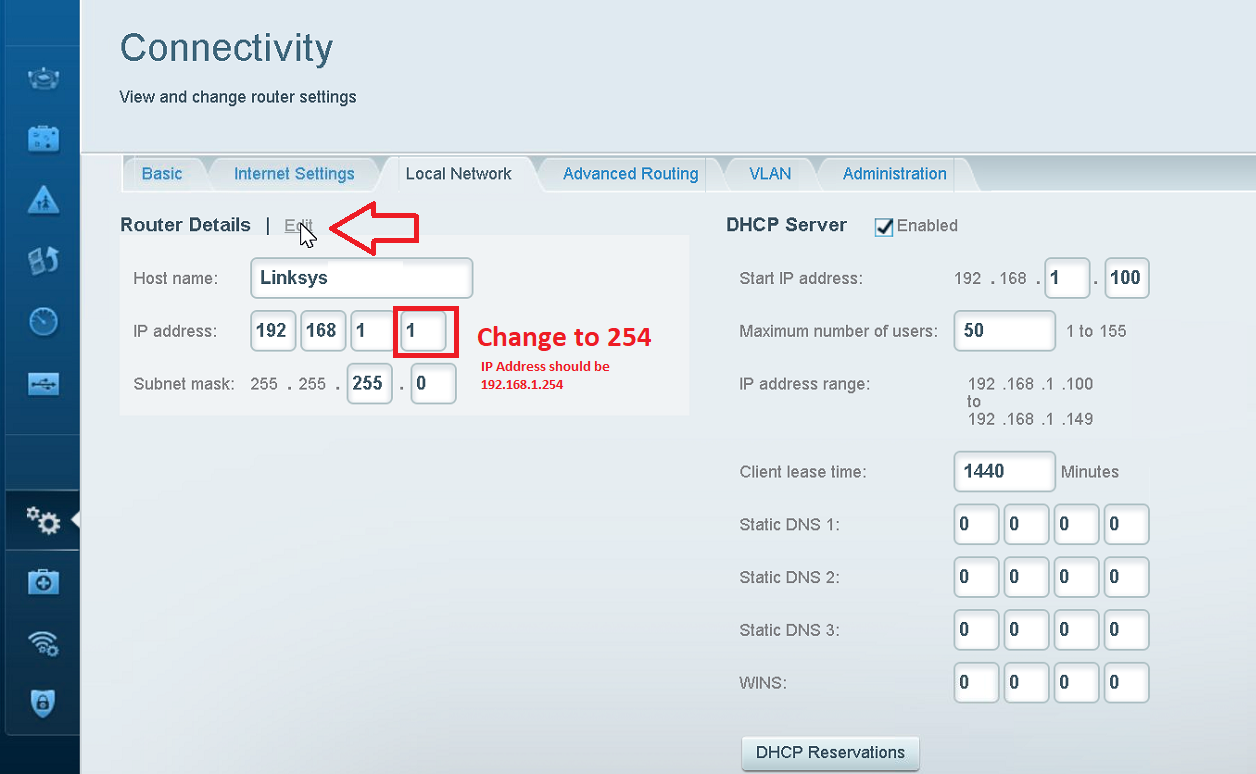Switch to the Basic tab
This screenshot has width=1256, height=774.
click(162, 174)
